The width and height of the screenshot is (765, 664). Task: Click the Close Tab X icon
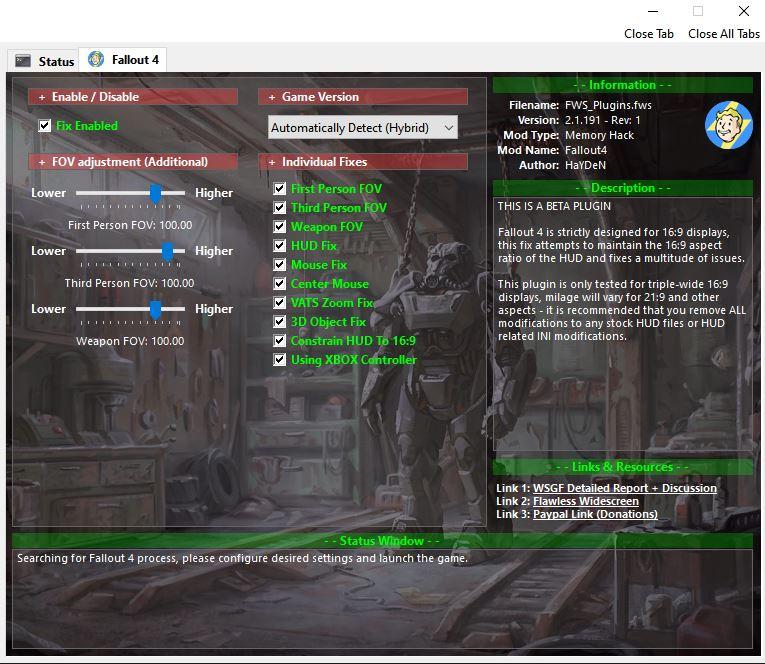649,12
